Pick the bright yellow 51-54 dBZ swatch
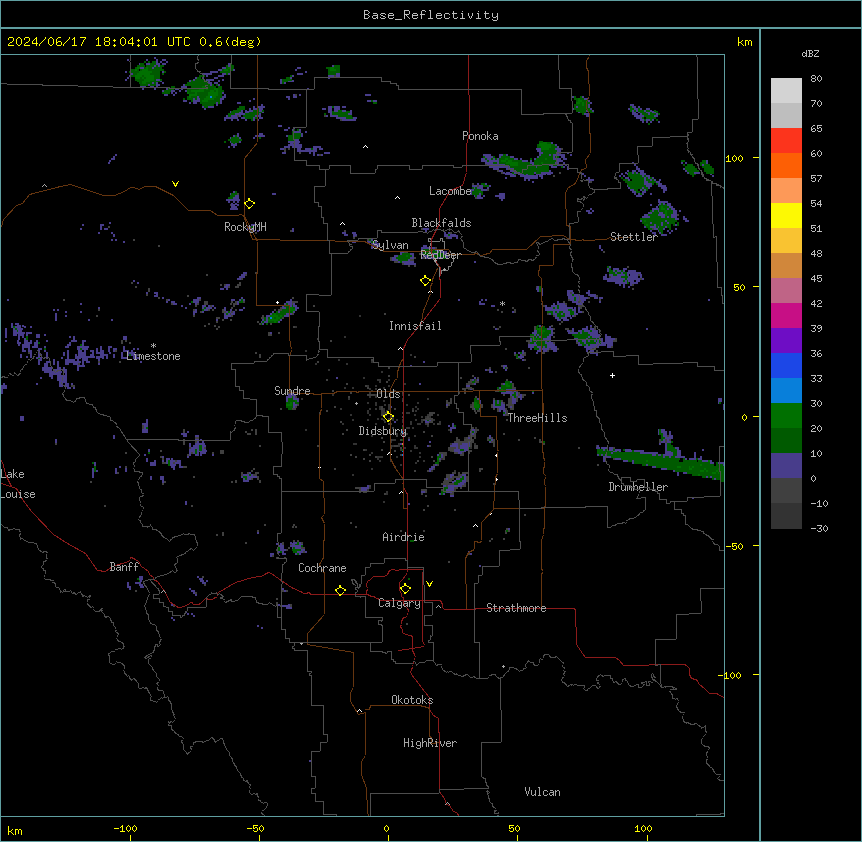This screenshot has height=842, width=862. tap(786, 215)
